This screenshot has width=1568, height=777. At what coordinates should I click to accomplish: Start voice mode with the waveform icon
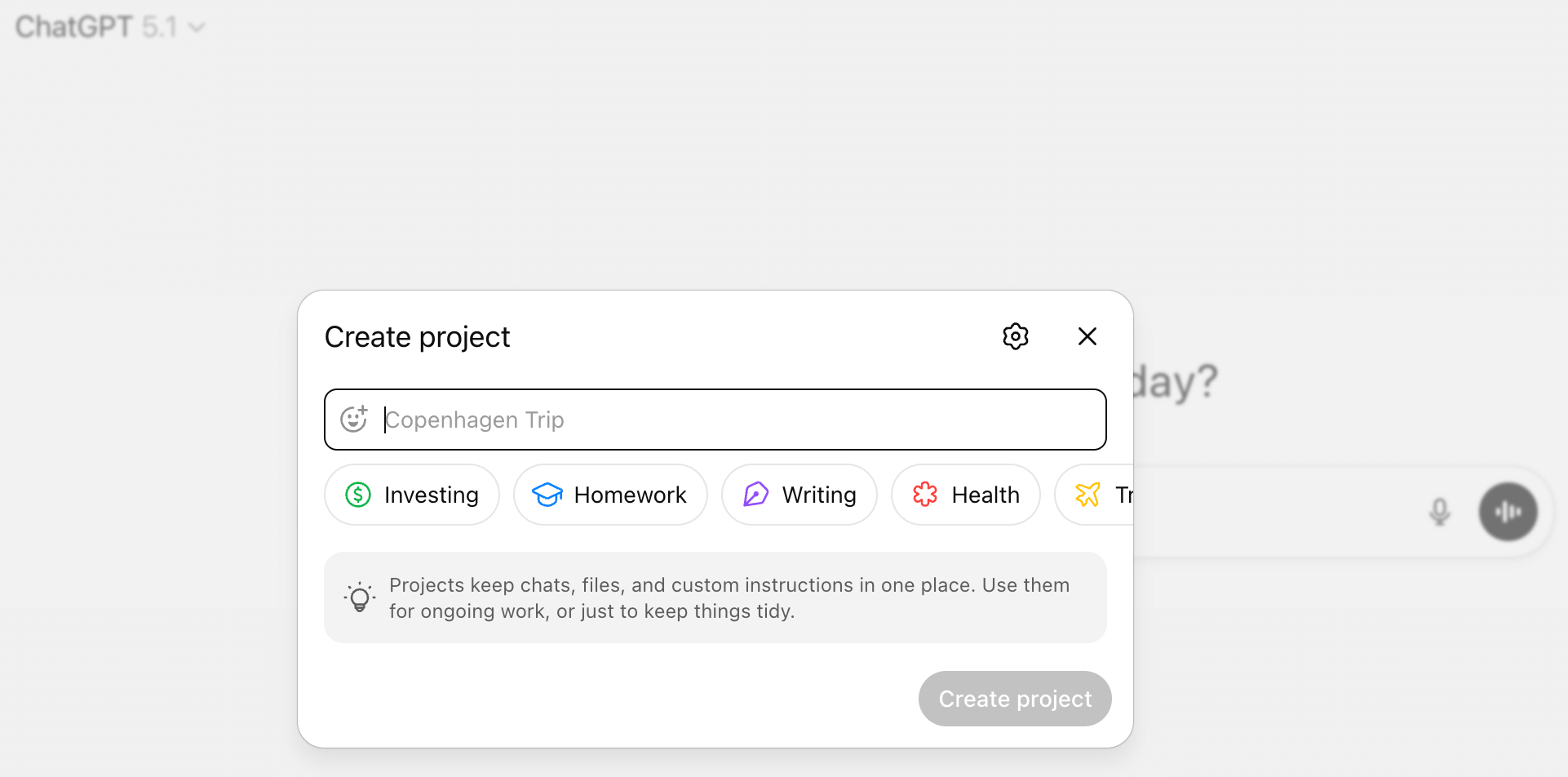(1508, 512)
